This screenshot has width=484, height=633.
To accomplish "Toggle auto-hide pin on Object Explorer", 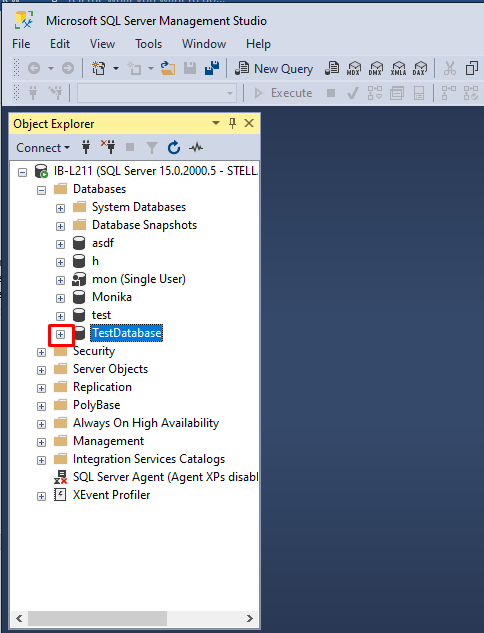I will tap(232, 123).
